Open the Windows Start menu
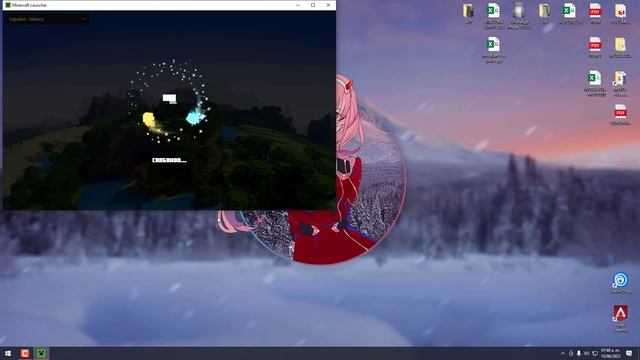640x360 pixels. 8,353
